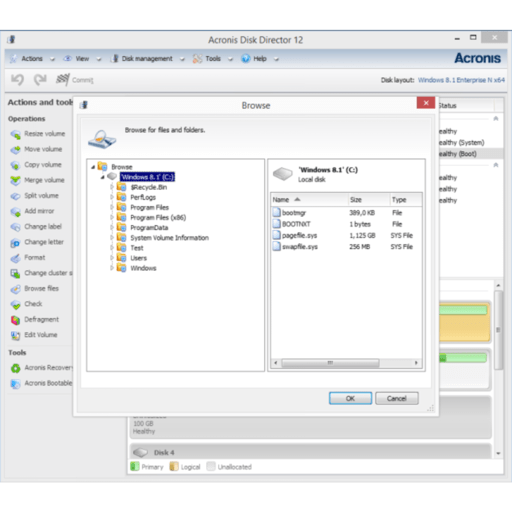Expand the $Recycle.Bin folder
The image size is (512, 512).
tap(112, 187)
